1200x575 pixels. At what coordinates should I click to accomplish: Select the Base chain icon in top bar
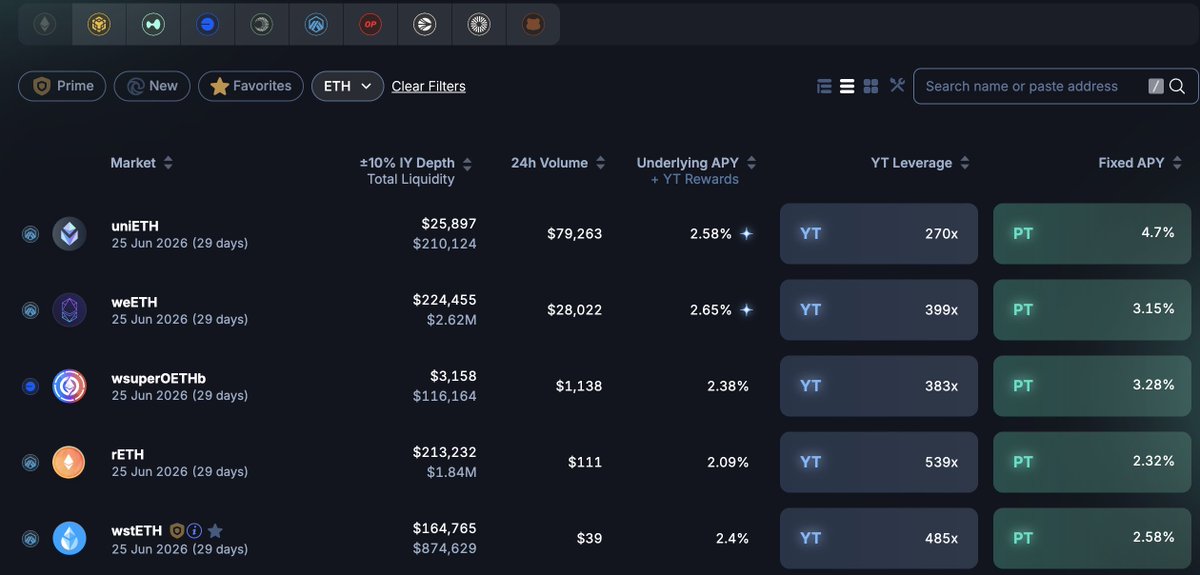207,24
